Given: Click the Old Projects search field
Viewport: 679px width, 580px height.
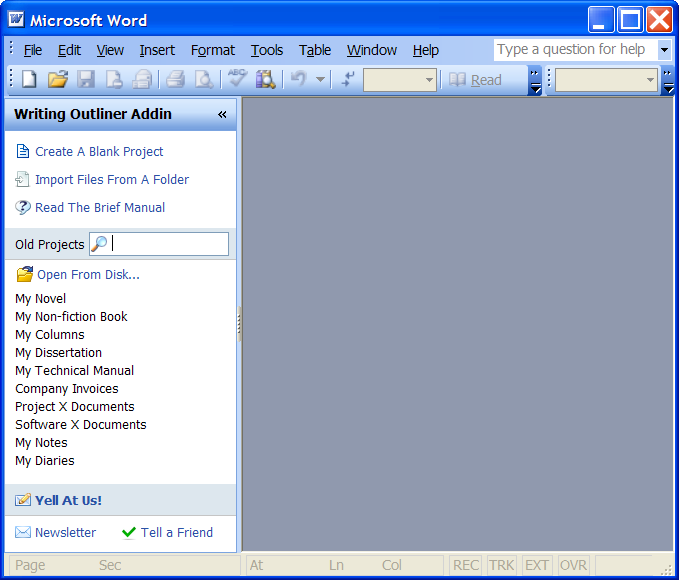Looking at the screenshot, I should coord(159,244).
